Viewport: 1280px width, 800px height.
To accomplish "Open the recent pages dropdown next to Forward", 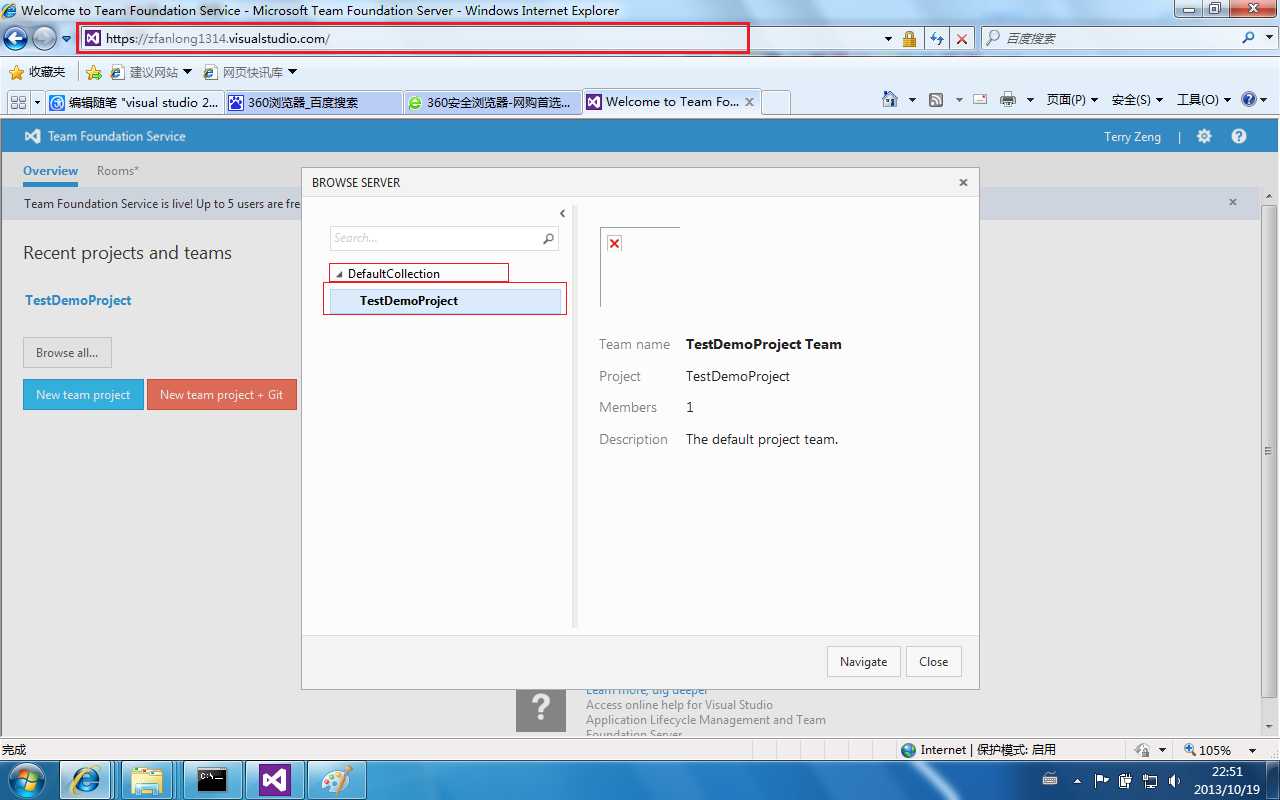I will 67,39.
